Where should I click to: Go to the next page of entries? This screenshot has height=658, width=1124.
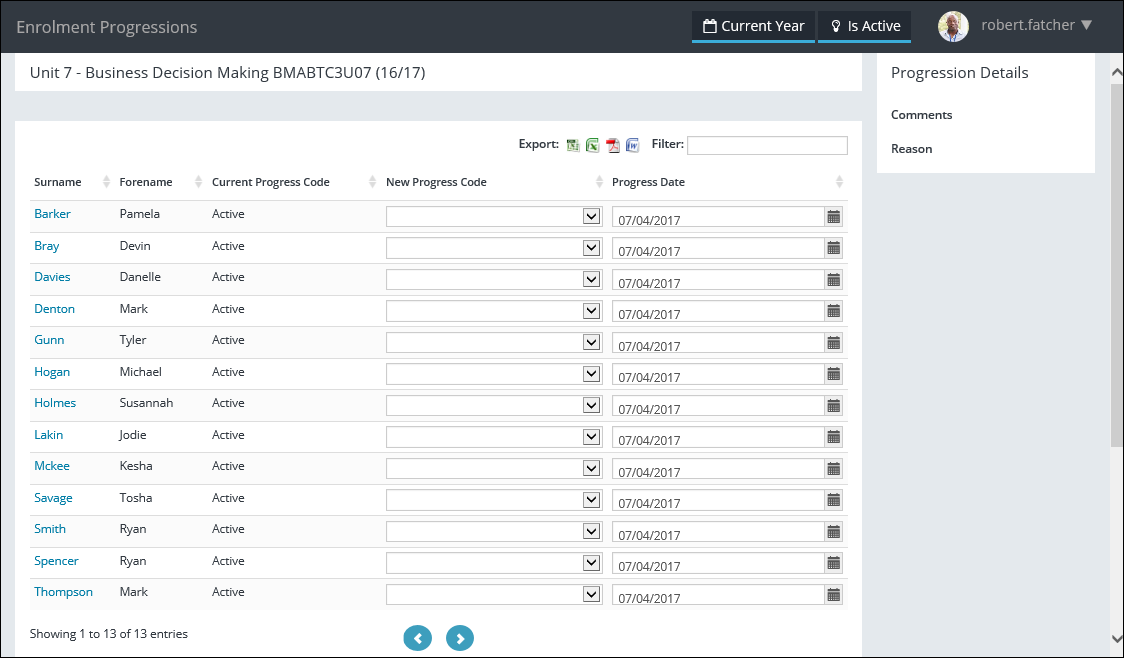tap(460, 638)
